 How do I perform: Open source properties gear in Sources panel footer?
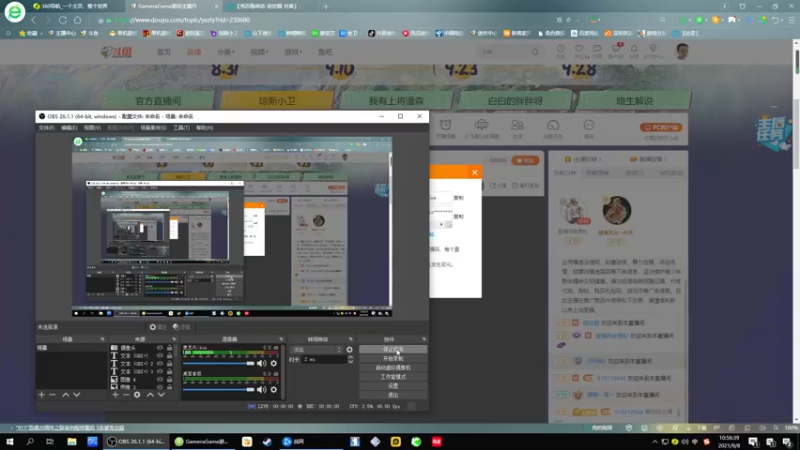tap(137, 394)
